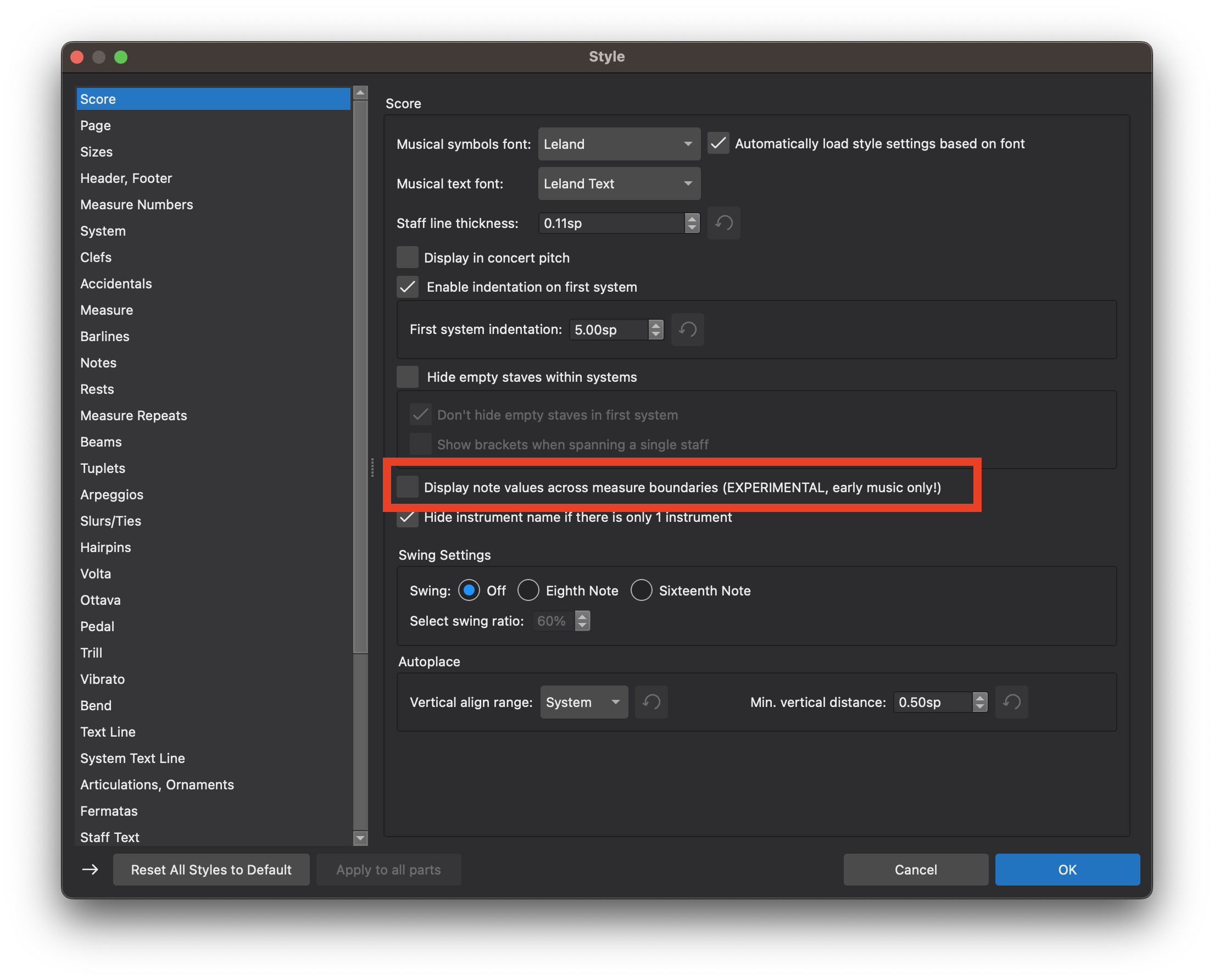
Task: Click the arrow icon beside Reset All Styles
Action: tap(90, 870)
